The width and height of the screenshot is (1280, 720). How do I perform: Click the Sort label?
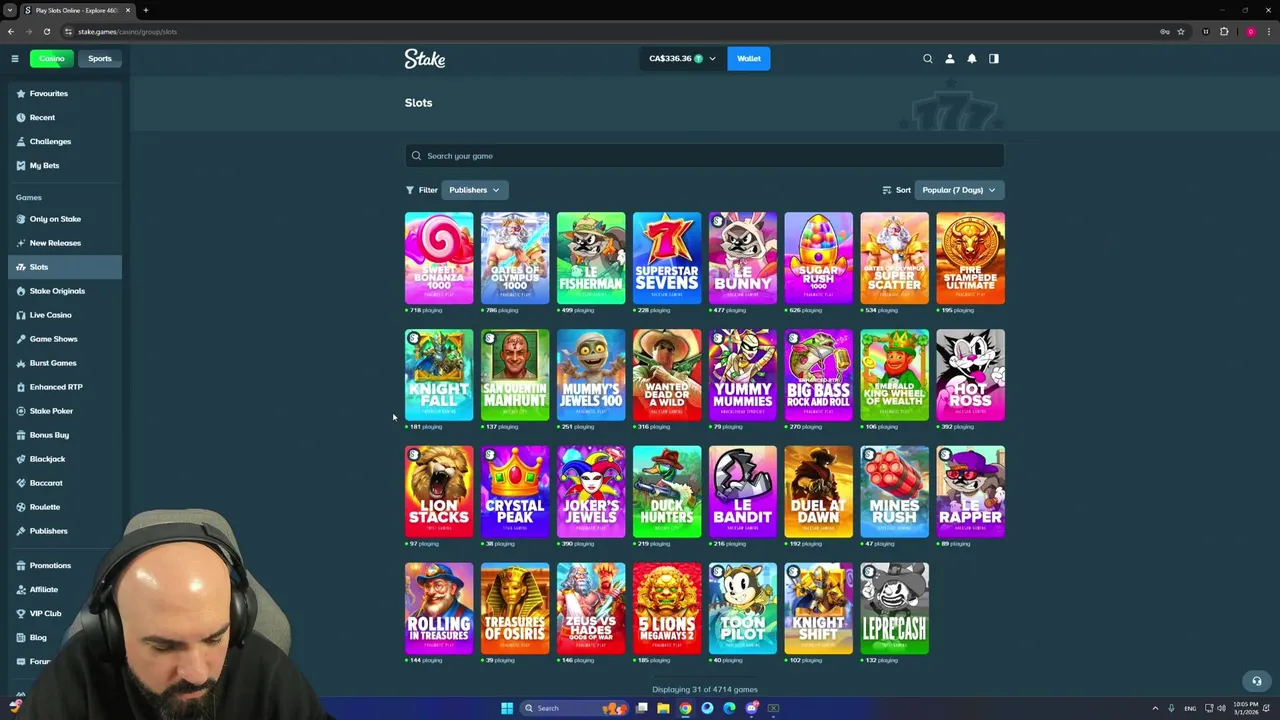point(897,190)
